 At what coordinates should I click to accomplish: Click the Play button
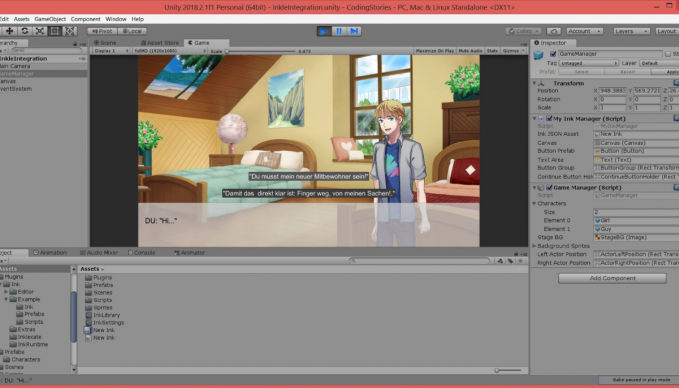click(323, 31)
